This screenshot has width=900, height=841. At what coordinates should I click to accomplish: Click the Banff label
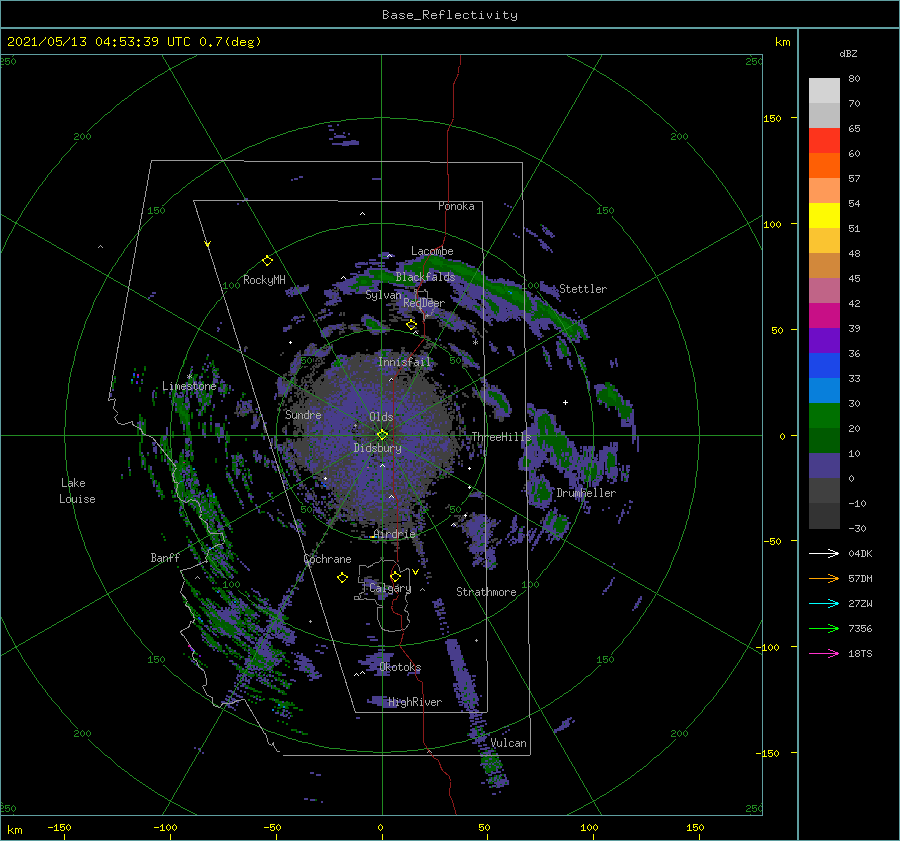click(165, 557)
